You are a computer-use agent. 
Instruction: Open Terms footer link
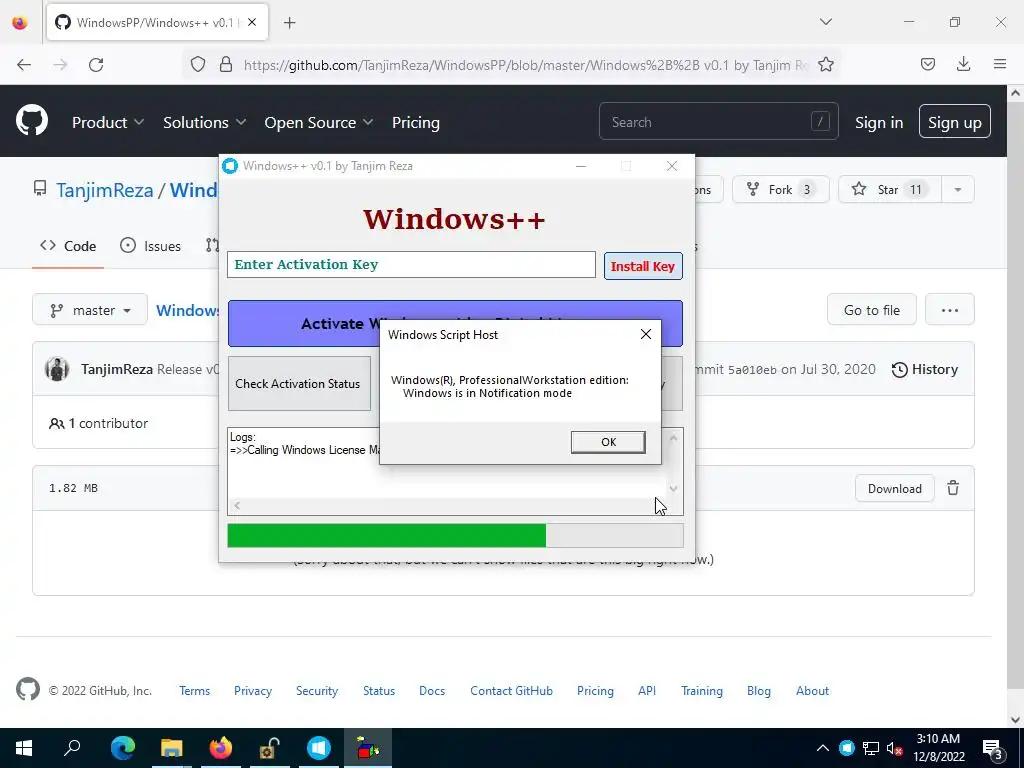pos(195,690)
